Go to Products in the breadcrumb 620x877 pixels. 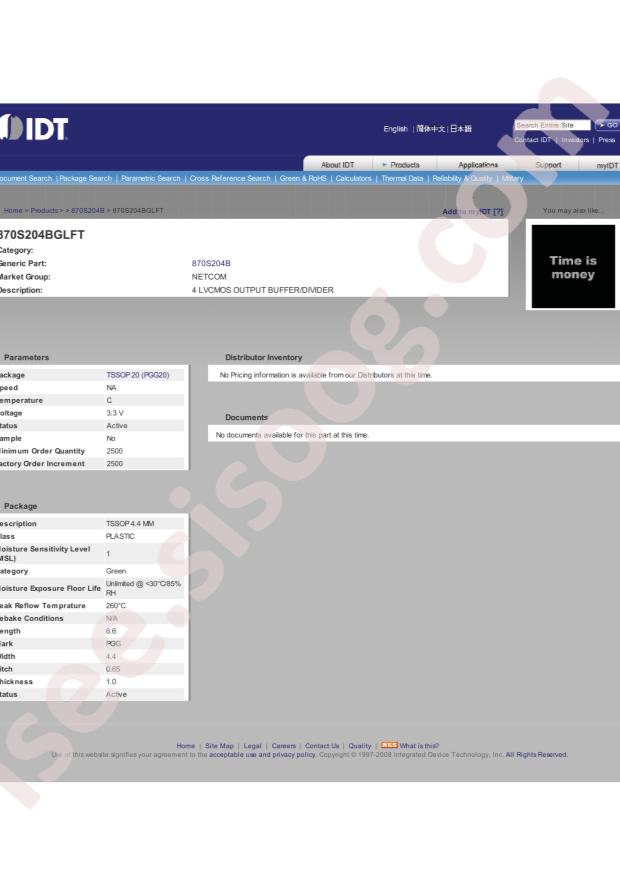[x=44, y=210]
